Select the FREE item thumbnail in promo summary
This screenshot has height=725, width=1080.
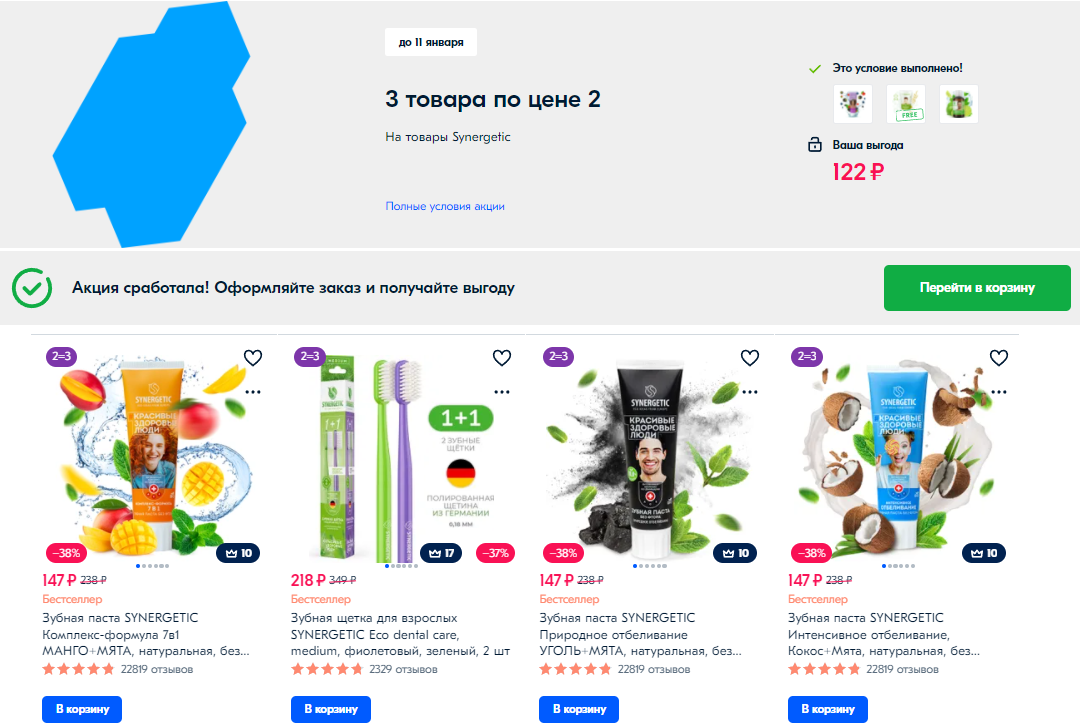click(x=906, y=104)
